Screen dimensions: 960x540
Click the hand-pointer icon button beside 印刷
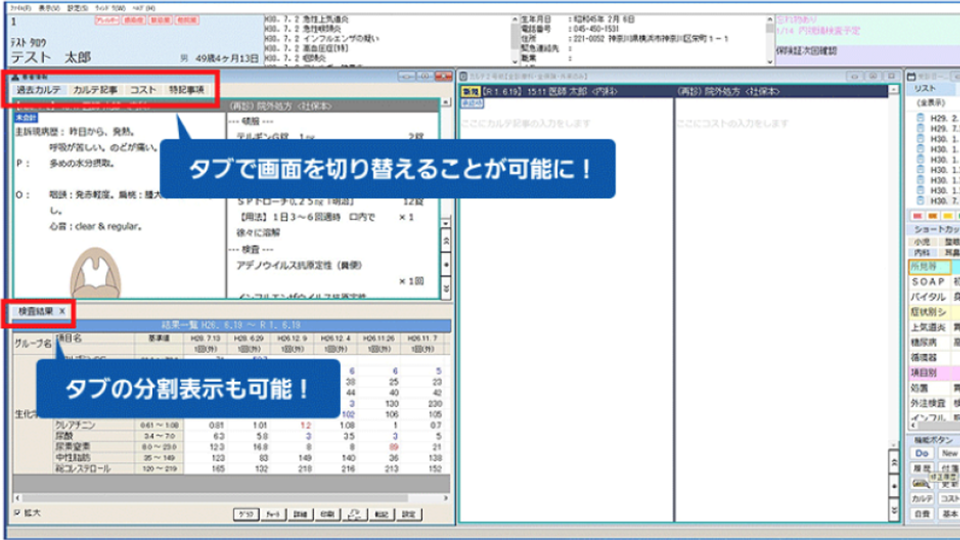[x=354, y=514]
